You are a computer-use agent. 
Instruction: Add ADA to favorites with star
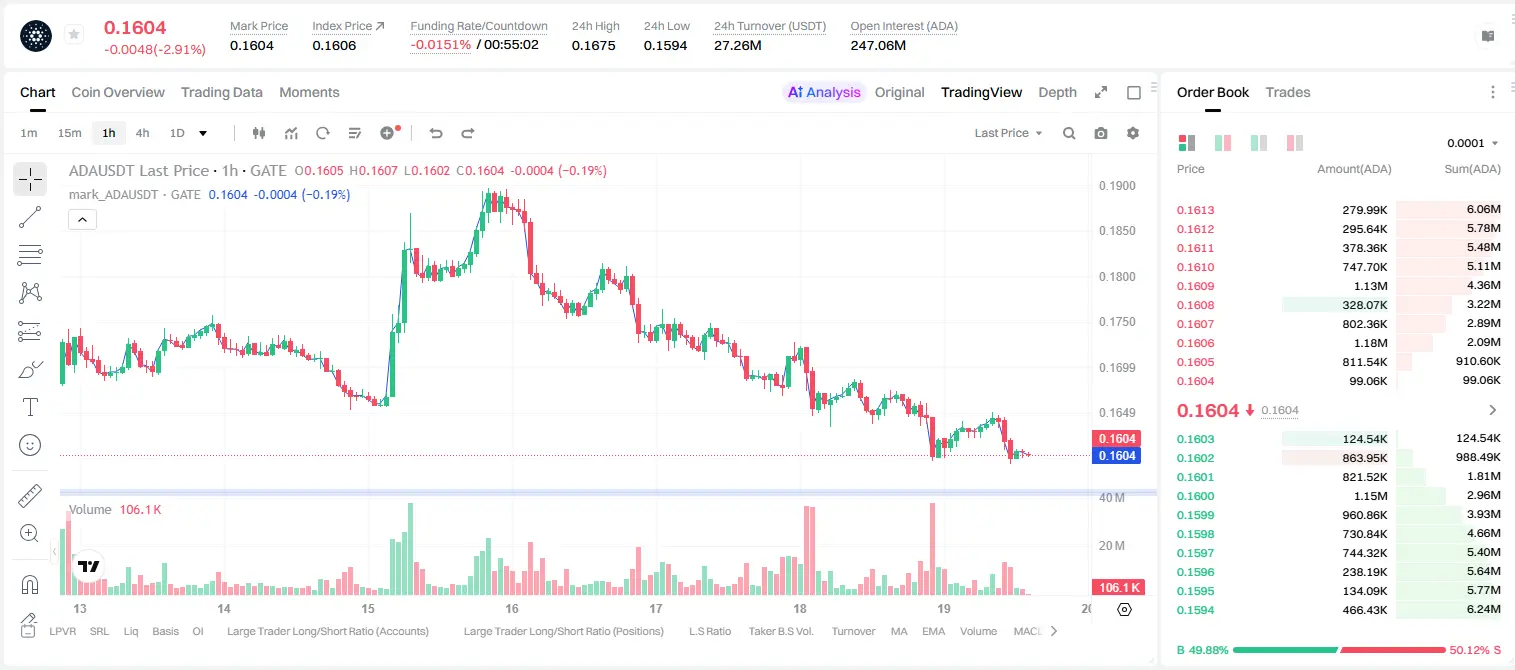click(x=74, y=35)
